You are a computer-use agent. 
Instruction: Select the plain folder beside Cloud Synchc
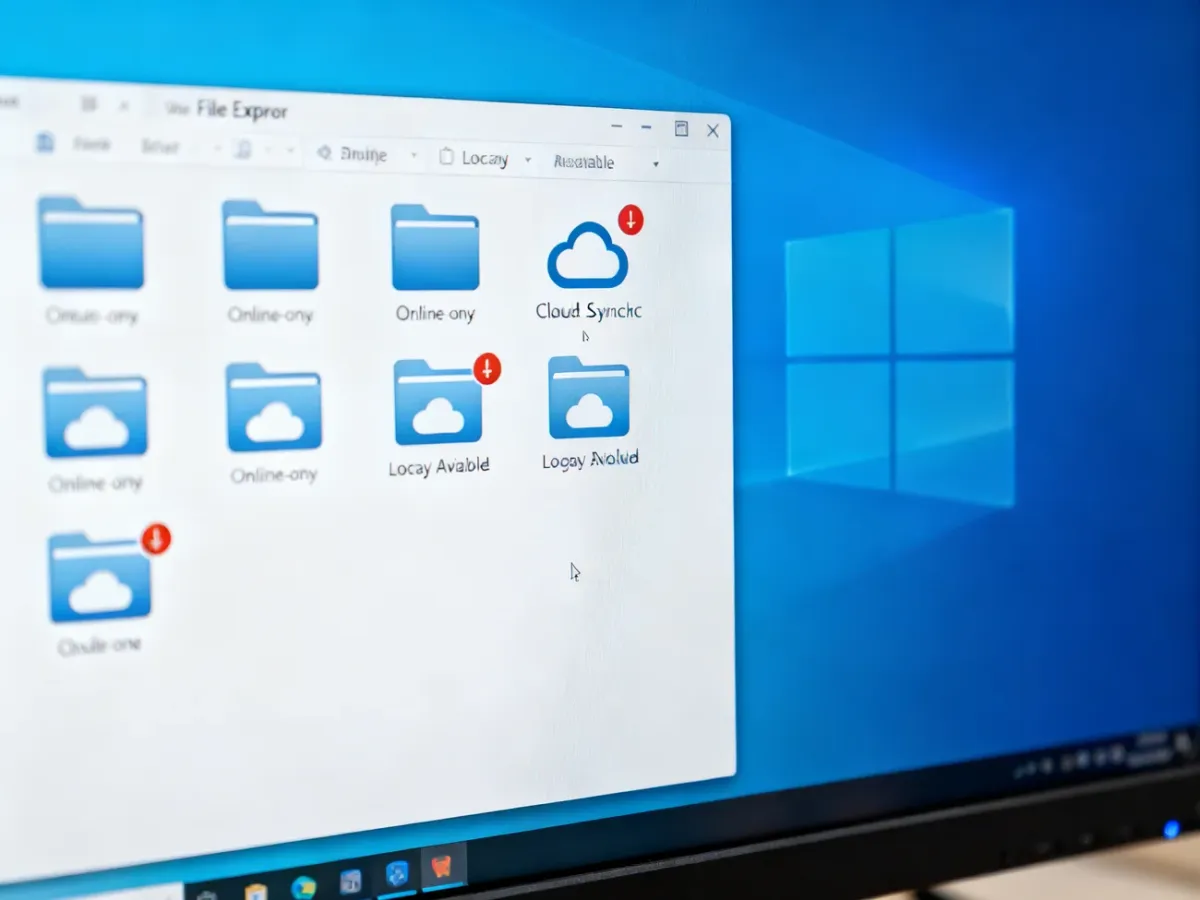pyautogui.click(x=435, y=247)
